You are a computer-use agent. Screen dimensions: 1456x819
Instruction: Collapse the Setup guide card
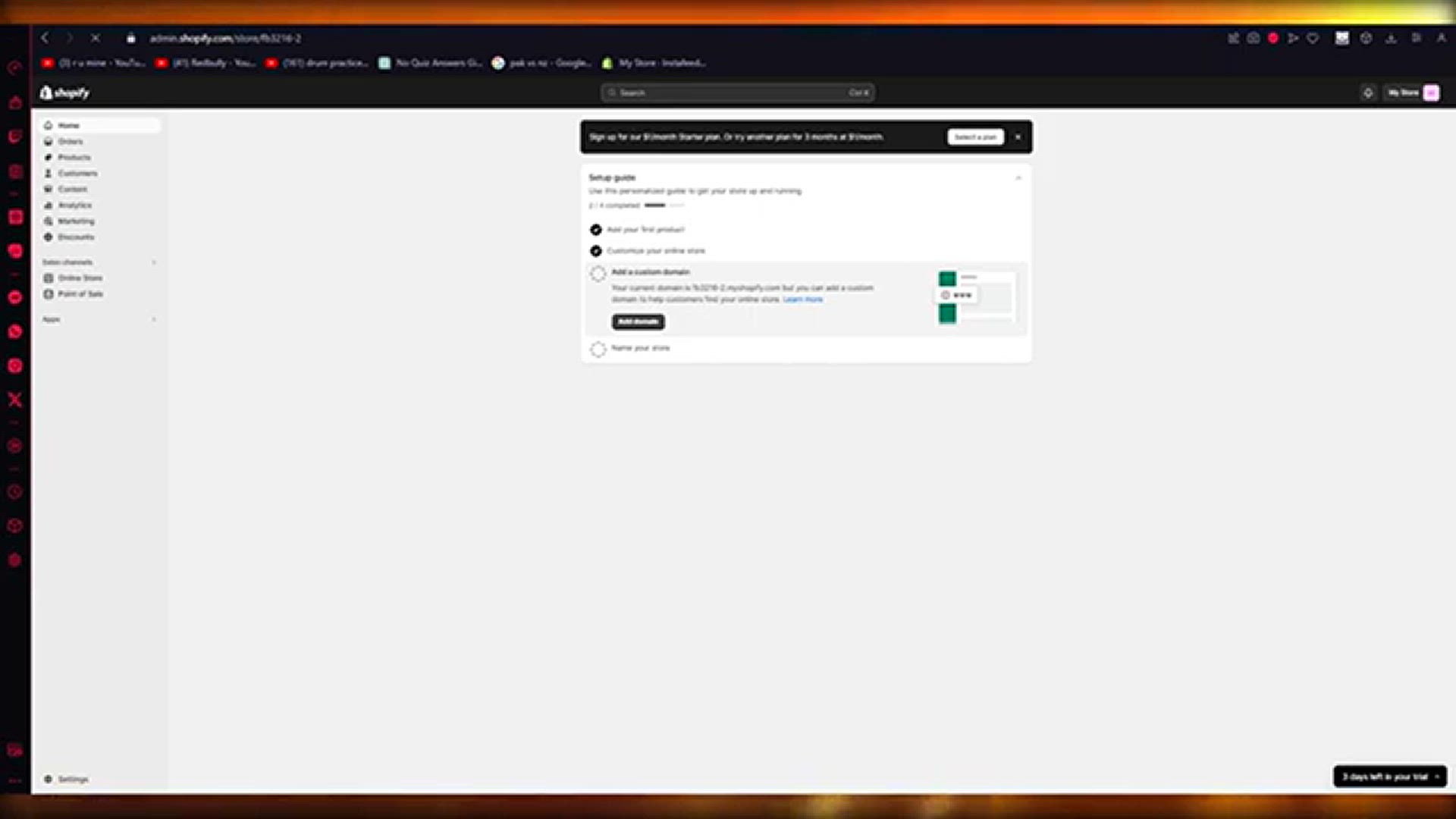point(1018,177)
